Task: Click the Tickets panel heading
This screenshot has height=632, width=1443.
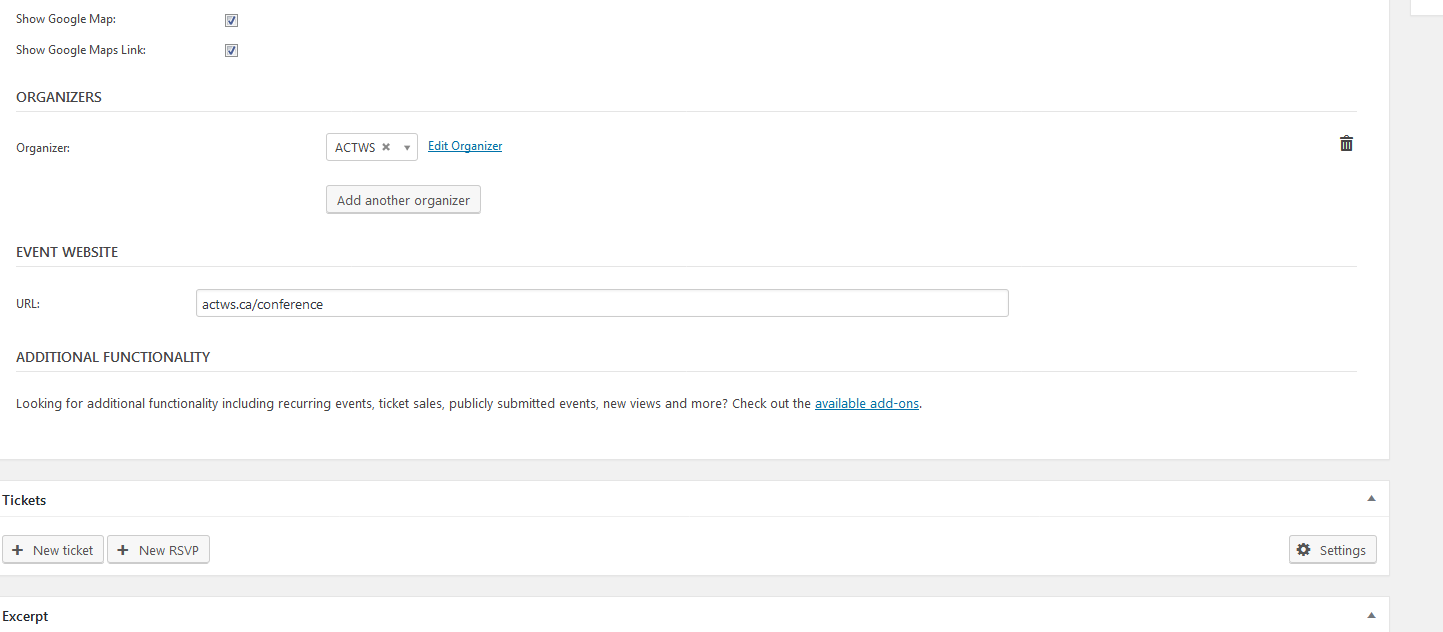Action: coord(24,500)
